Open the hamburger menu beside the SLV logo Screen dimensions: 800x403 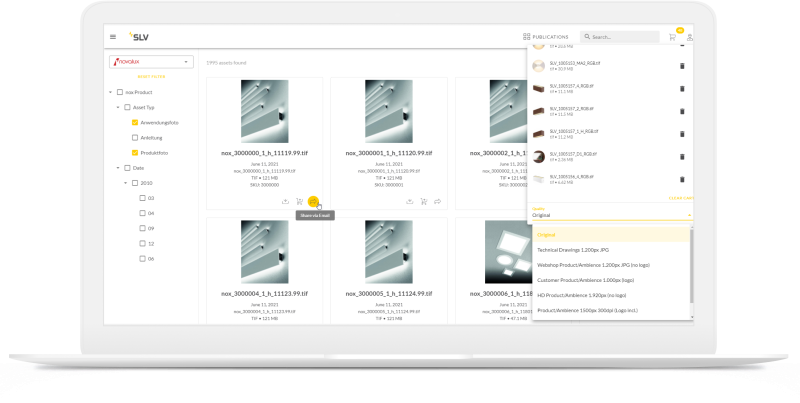click(x=113, y=37)
